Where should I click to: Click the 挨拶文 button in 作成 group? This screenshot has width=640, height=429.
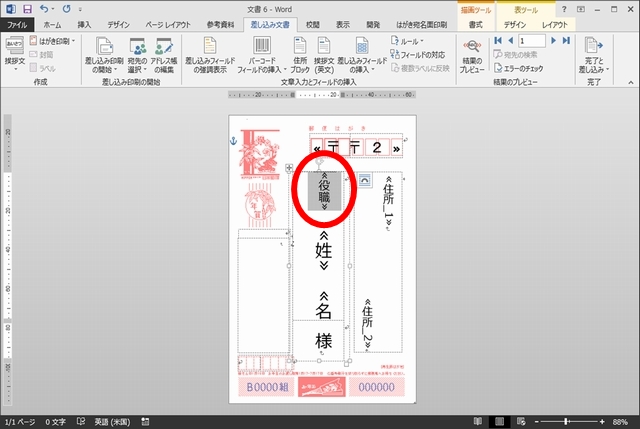point(15,53)
